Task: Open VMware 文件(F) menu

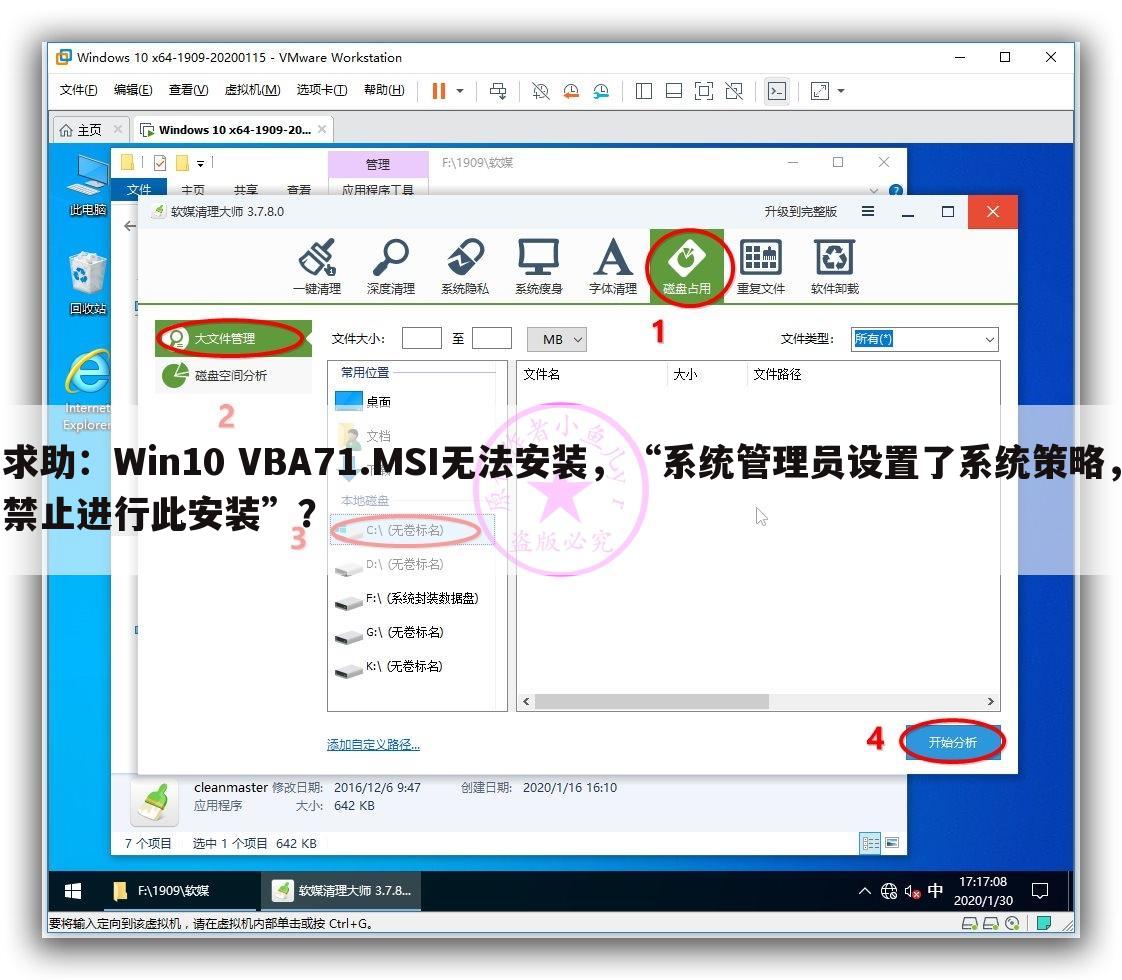Action: coord(78,90)
